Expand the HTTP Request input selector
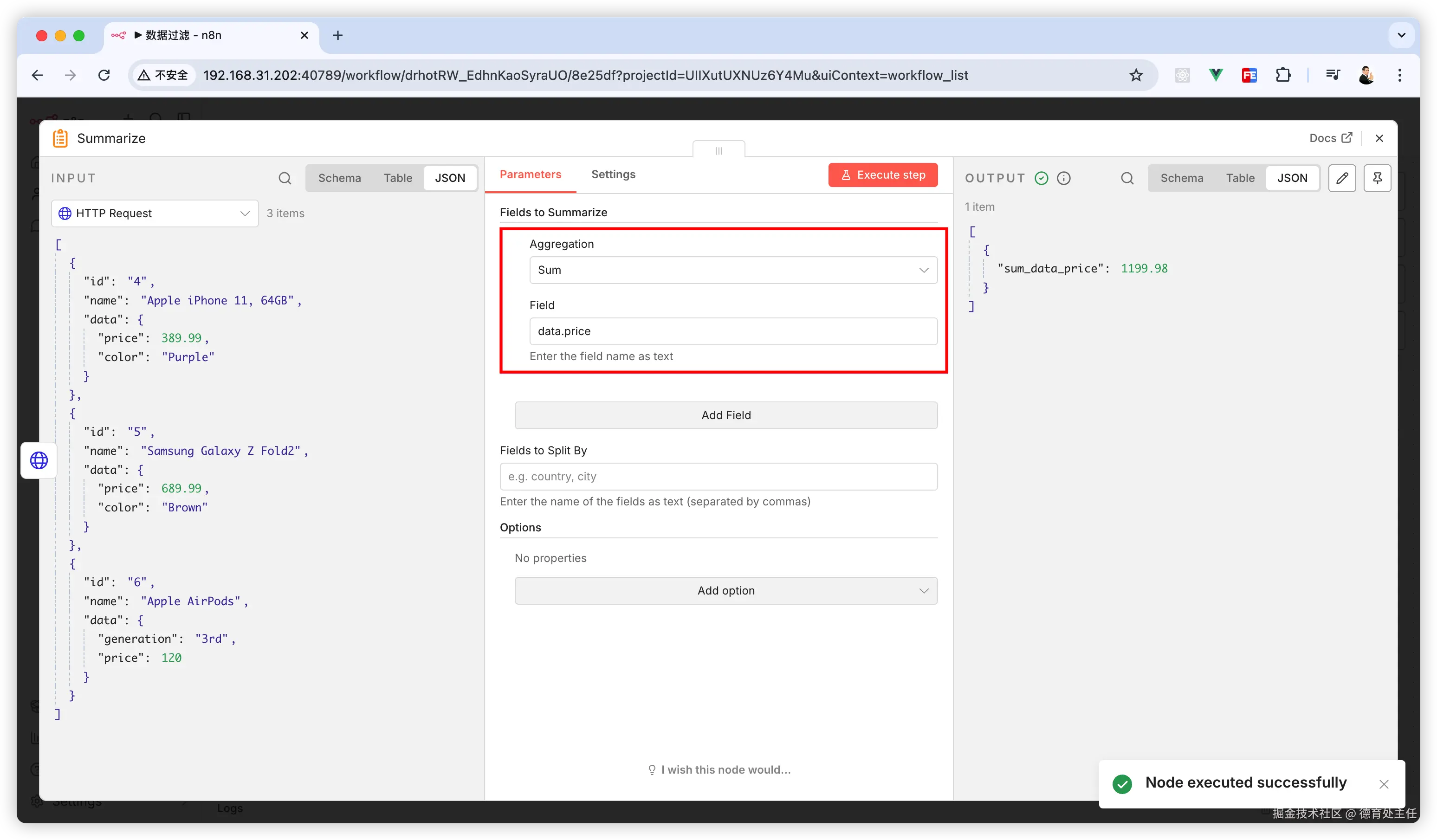 tap(155, 213)
